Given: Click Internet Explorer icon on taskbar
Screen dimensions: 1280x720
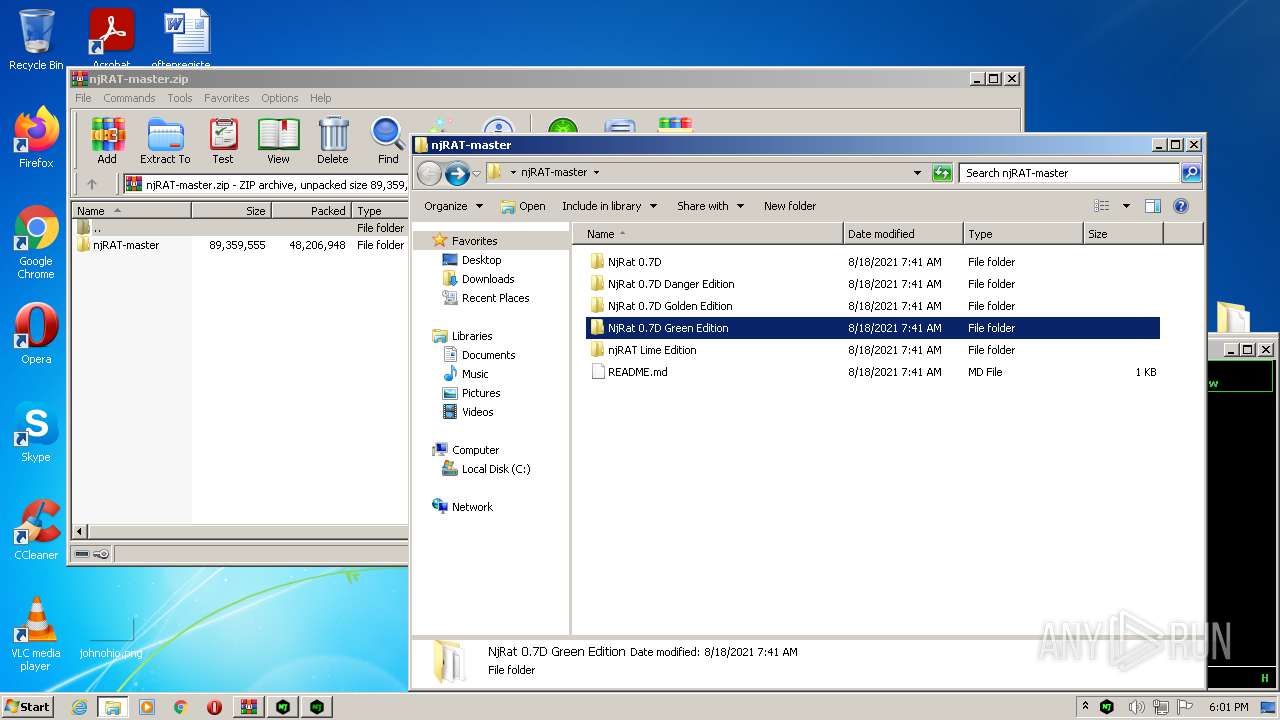Looking at the screenshot, I should pyautogui.click(x=79, y=707).
